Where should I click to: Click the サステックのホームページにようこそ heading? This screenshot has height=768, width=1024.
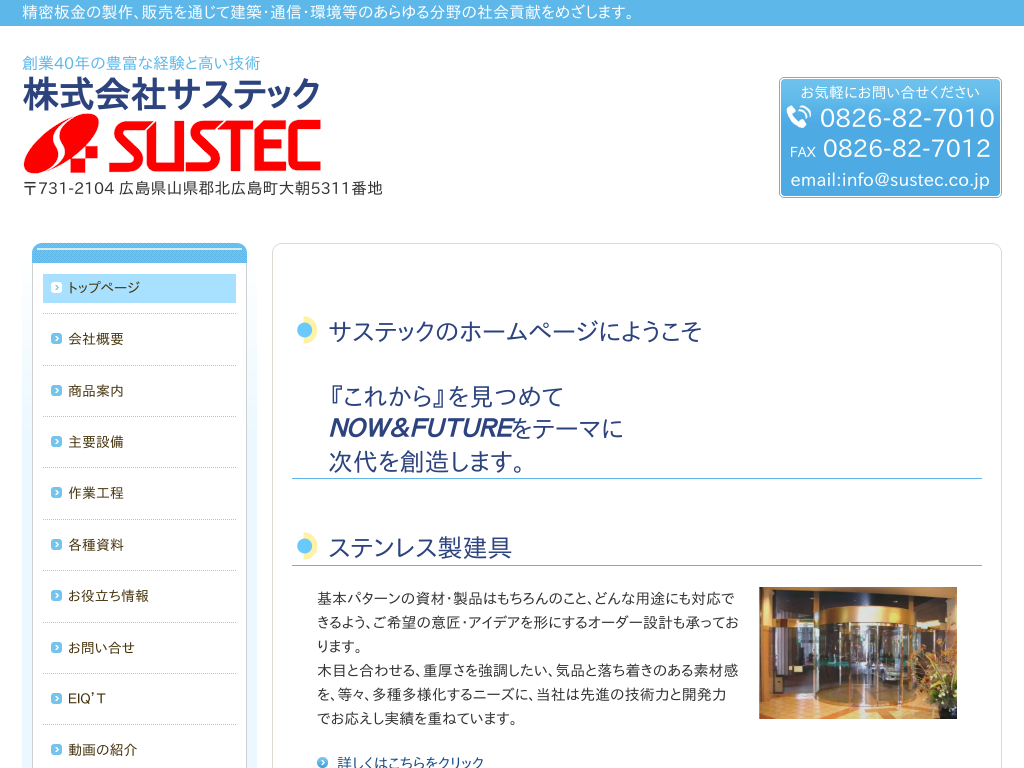pyautogui.click(x=515, y=331)
